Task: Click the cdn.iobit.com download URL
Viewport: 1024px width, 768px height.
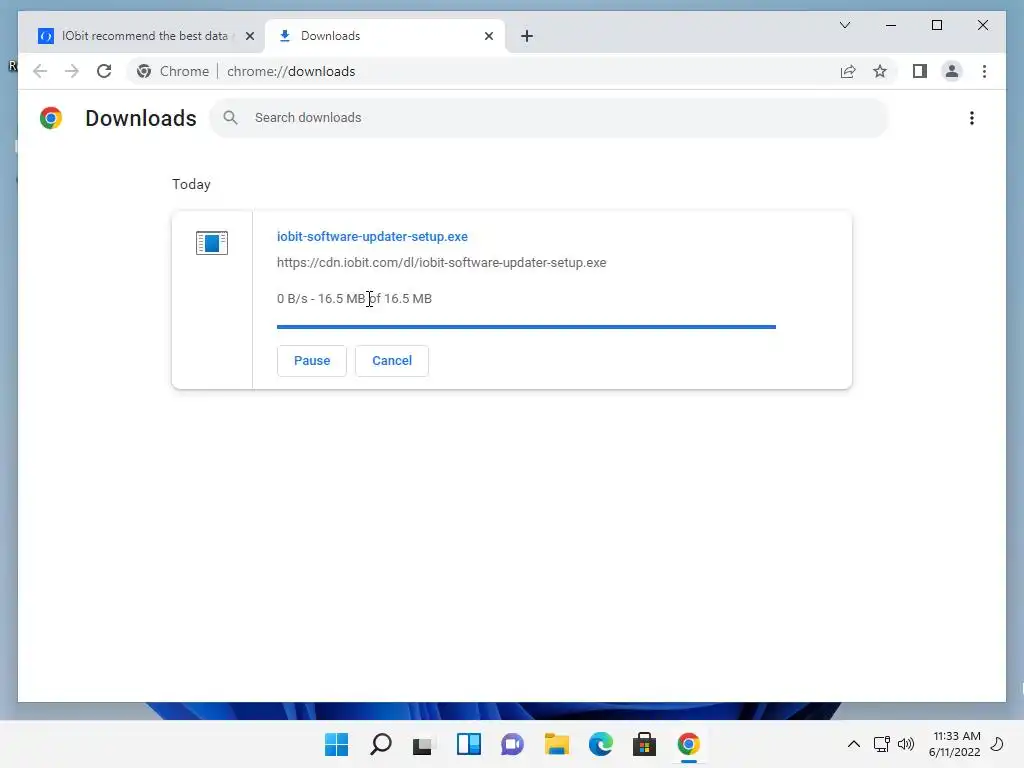Action: [441, 263]
